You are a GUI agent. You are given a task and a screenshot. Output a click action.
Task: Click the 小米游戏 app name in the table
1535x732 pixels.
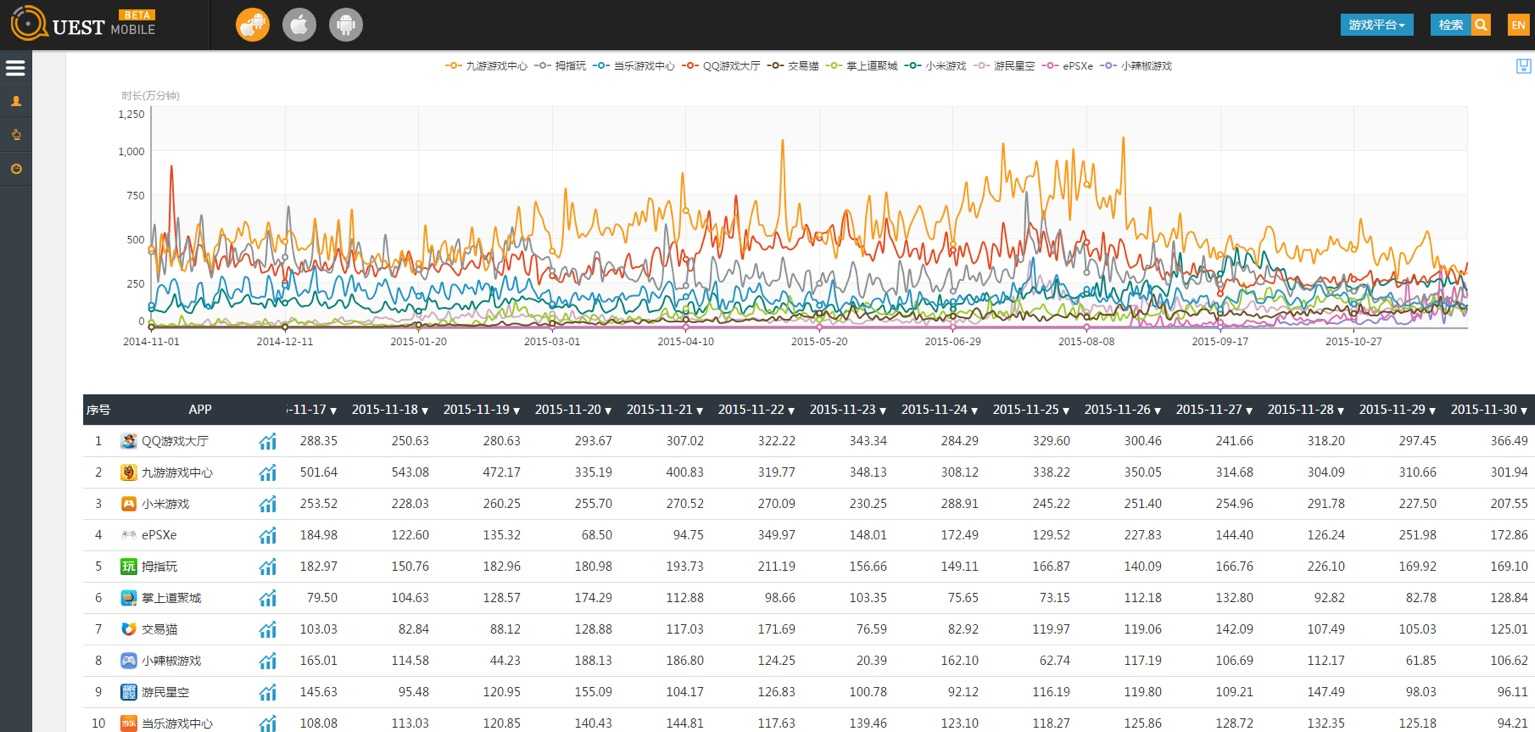point(163,504)
